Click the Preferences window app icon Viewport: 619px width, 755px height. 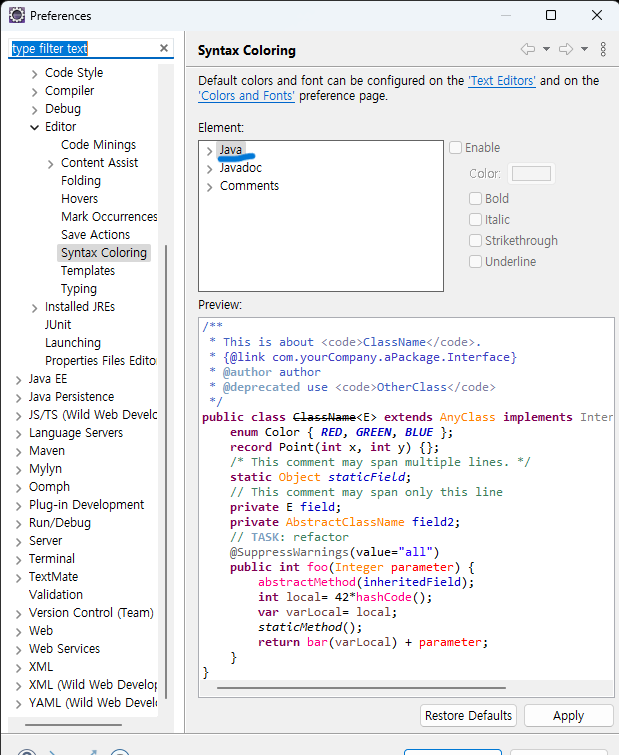coord(17,15)
